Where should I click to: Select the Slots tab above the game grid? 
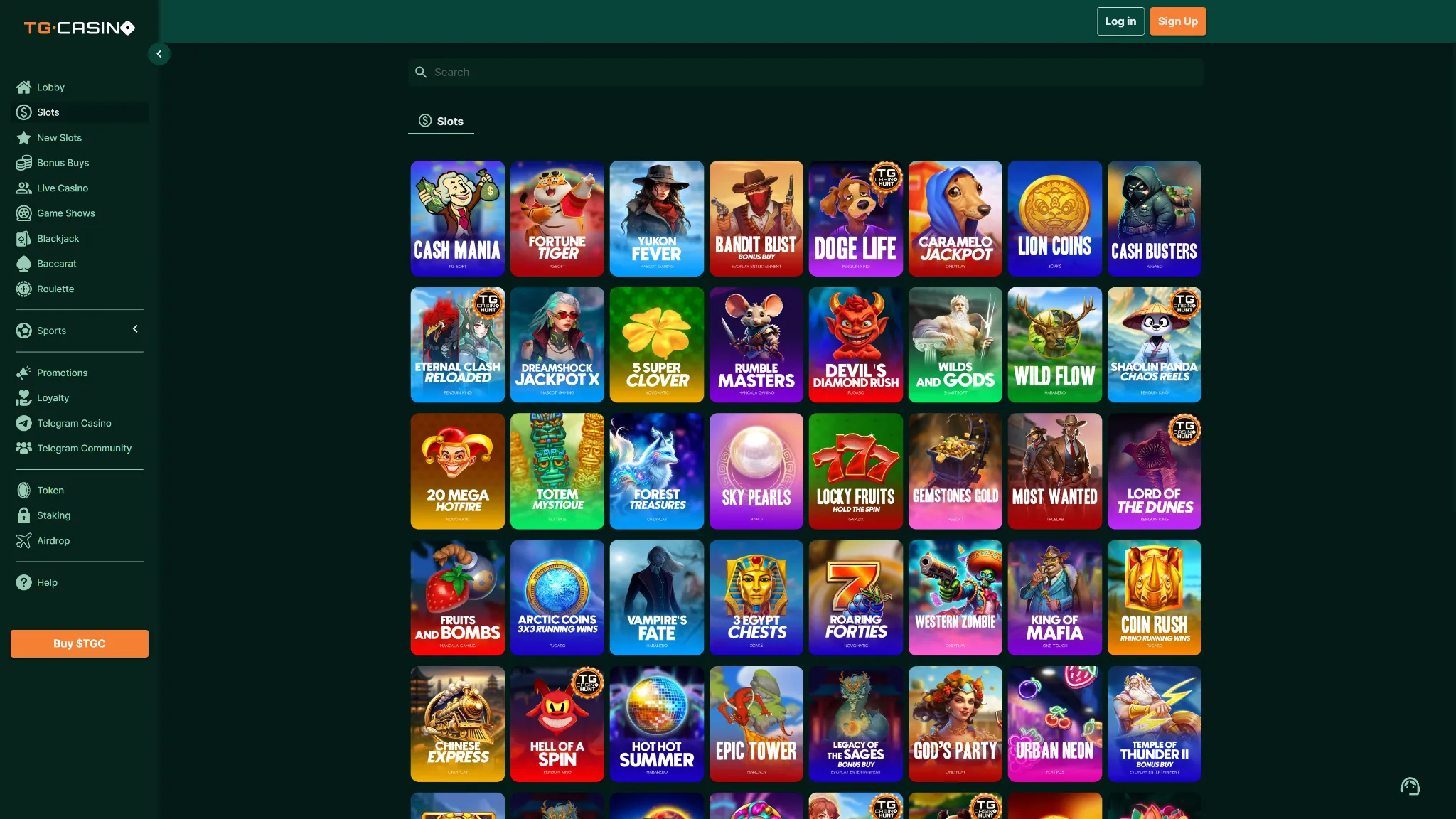pyautogui.click(x=441, y=122)
